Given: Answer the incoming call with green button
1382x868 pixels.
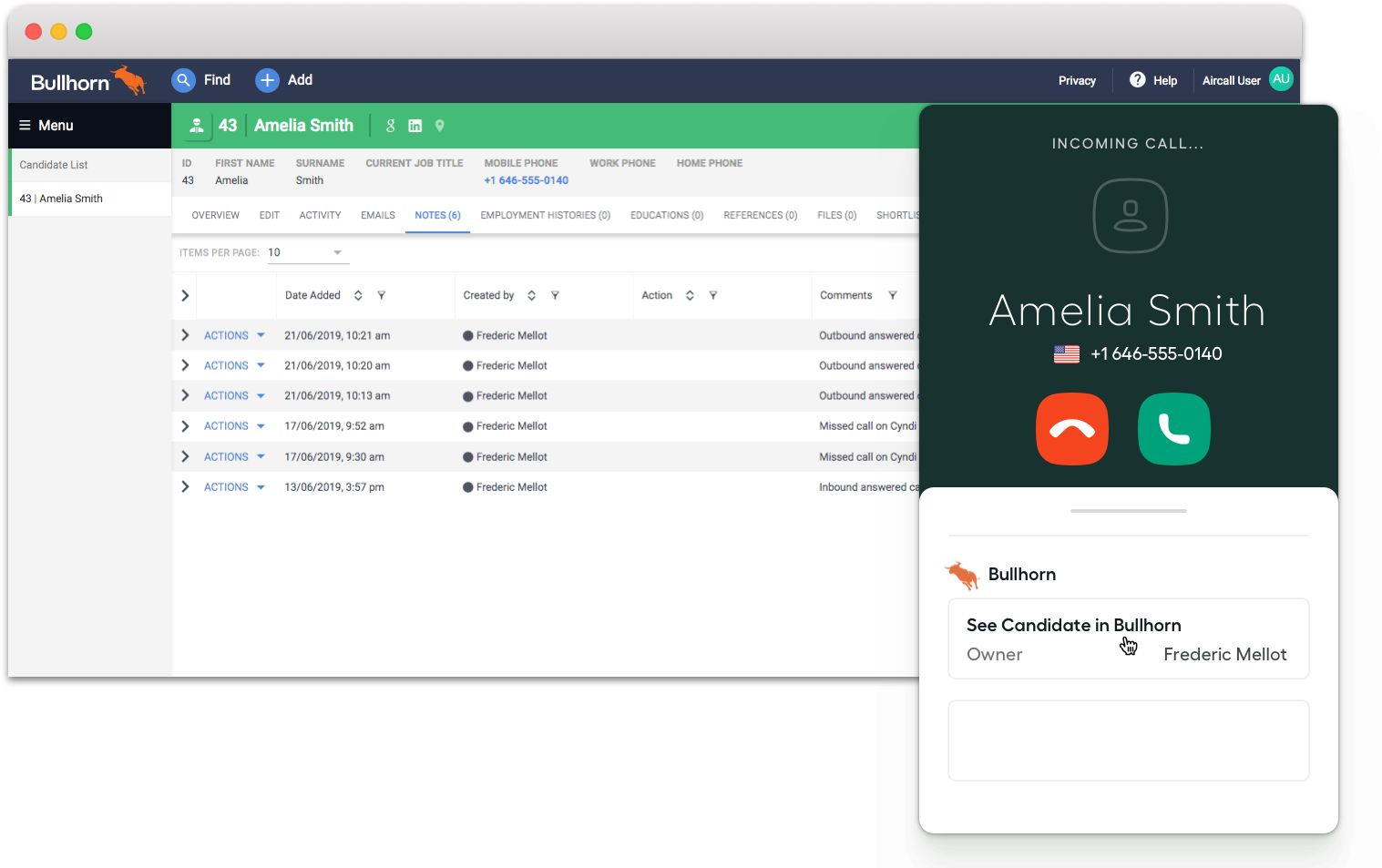Looking at the screenshot, I should [1173, 429].
